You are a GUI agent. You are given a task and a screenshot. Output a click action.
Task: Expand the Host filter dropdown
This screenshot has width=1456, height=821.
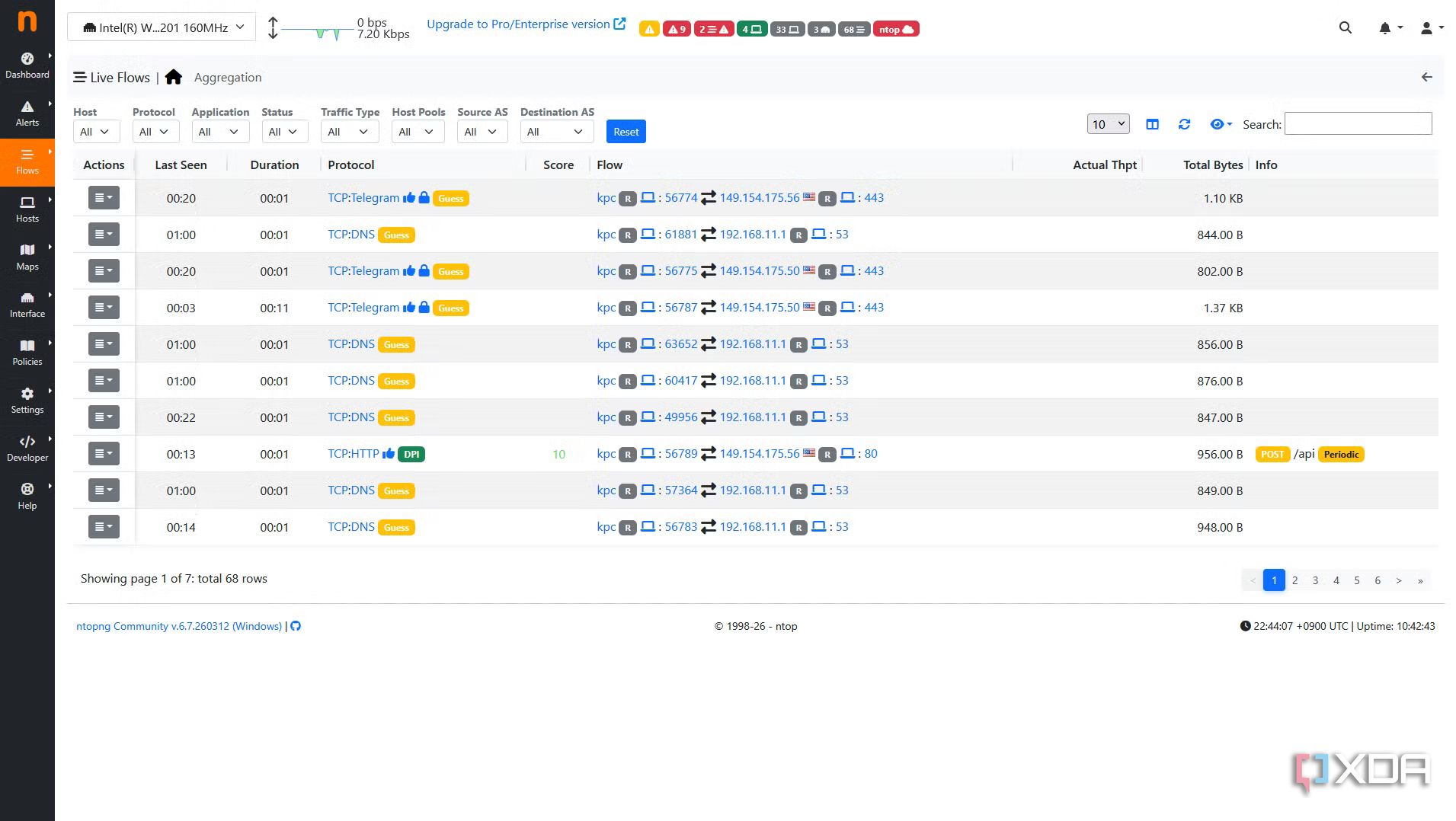pos(96,132)
